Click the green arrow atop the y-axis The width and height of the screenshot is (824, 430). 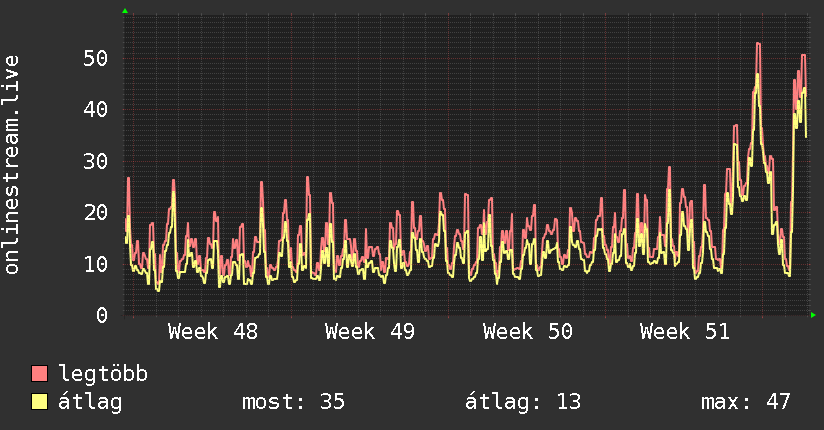coord(125,11)
